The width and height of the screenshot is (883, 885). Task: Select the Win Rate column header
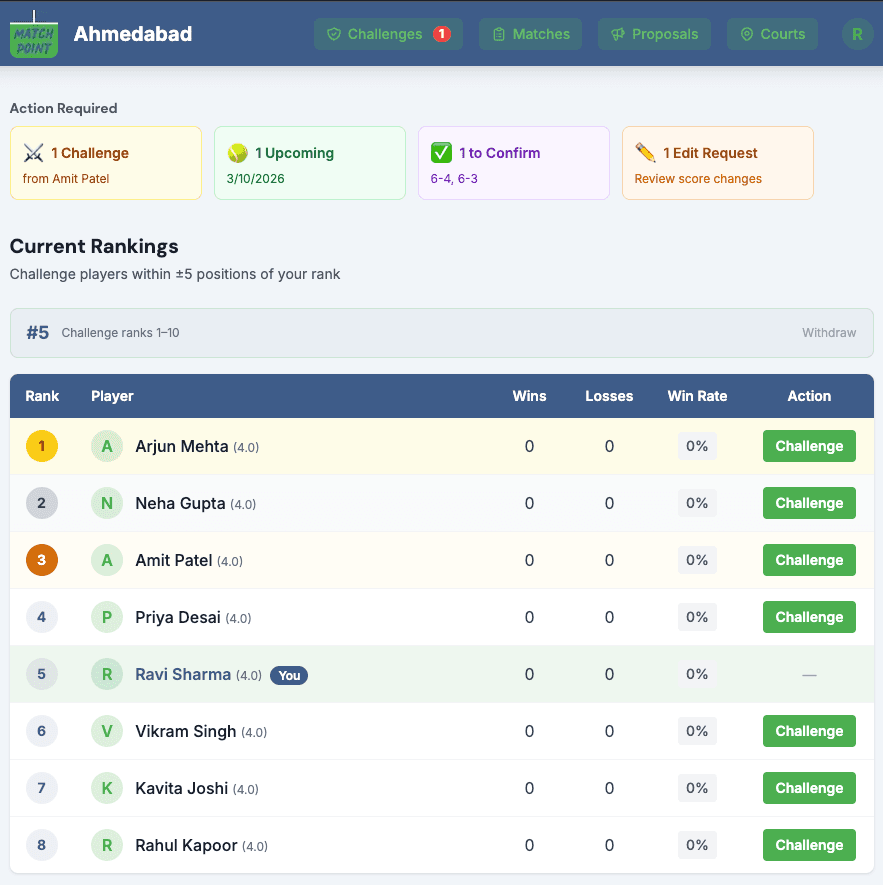(x=697, y=396)
